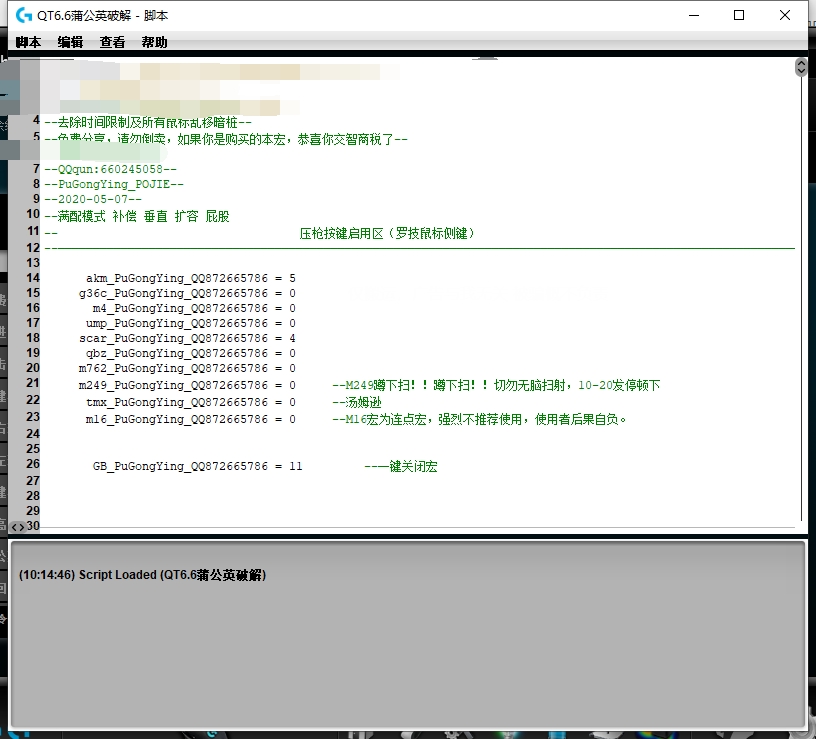Click the comment line '--去除时间限制及所有鼠标乱移暗桩--'
The height and width of the screenshot is (739, 816).
[x=148, y=123]
